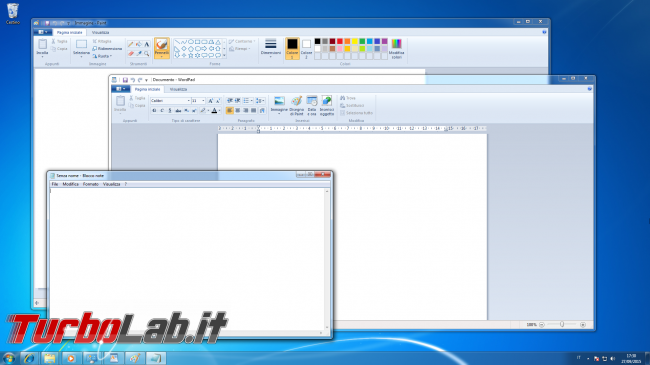This screenshot has height=365, width=650.
Task: Select the Text tool in Paint
Action: 147,44
